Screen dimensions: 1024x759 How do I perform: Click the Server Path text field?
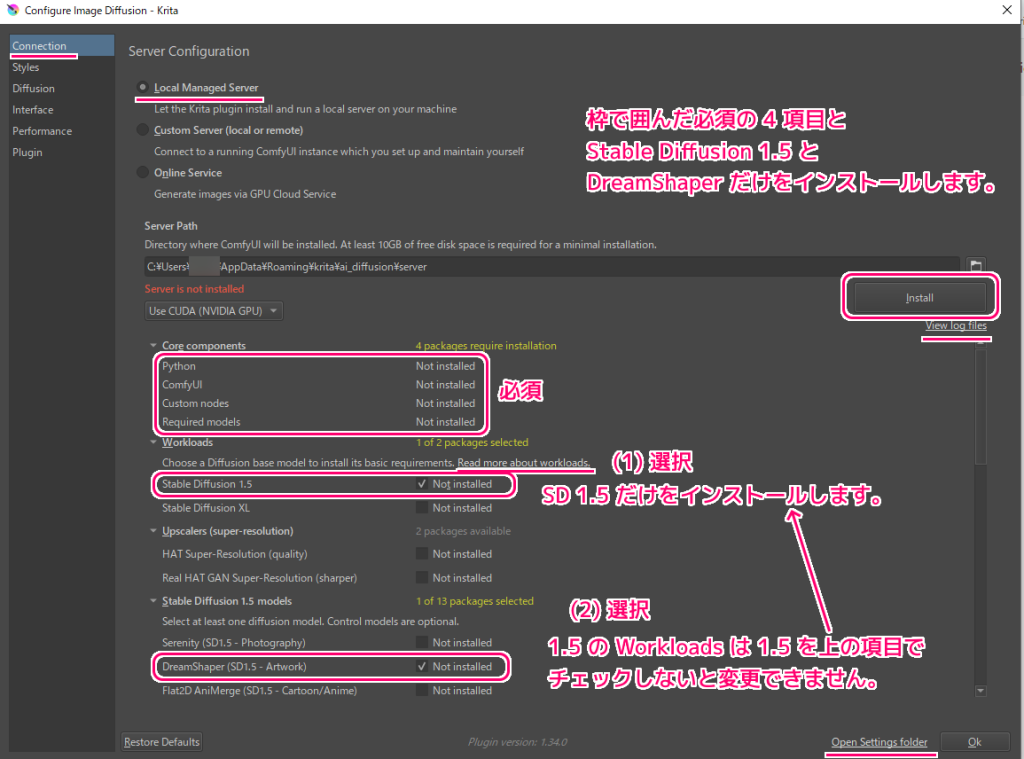pos(552,266)
